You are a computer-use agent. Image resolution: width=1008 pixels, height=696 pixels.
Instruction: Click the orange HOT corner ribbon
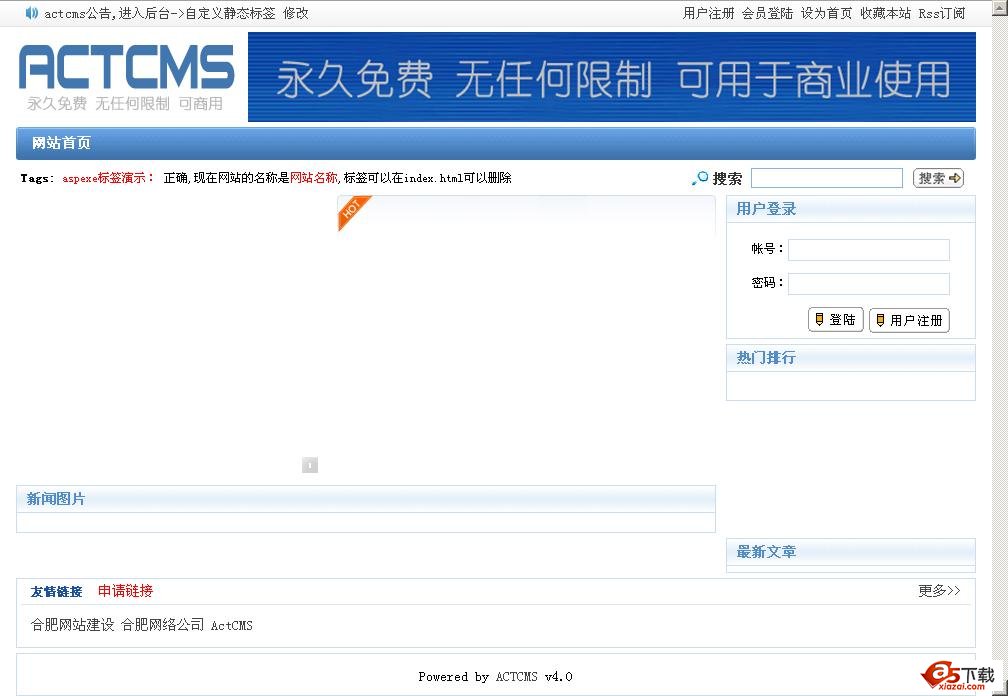(354, 210)
